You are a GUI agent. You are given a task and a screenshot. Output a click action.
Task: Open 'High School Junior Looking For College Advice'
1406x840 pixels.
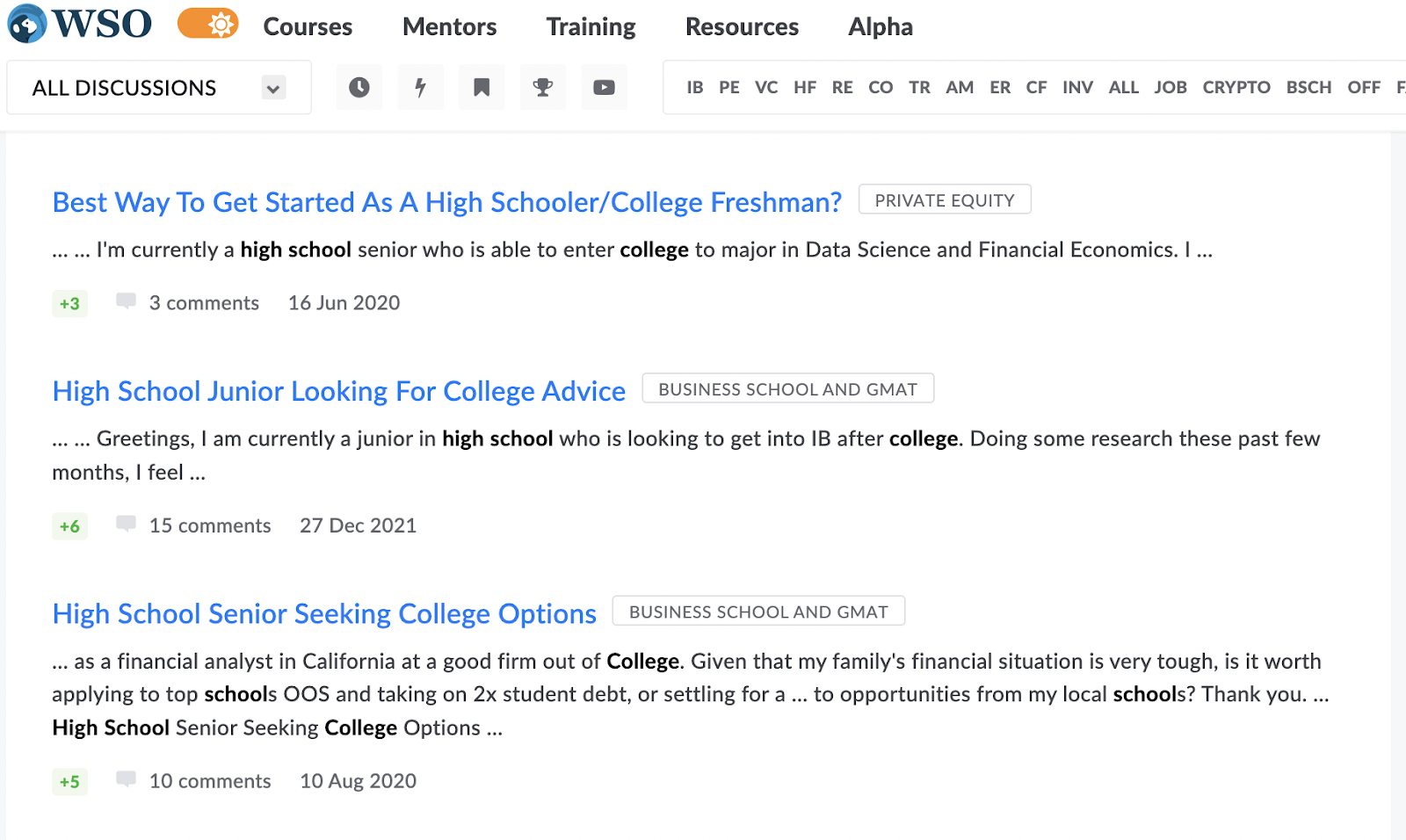pyautogui.click(x=339, y=391)
